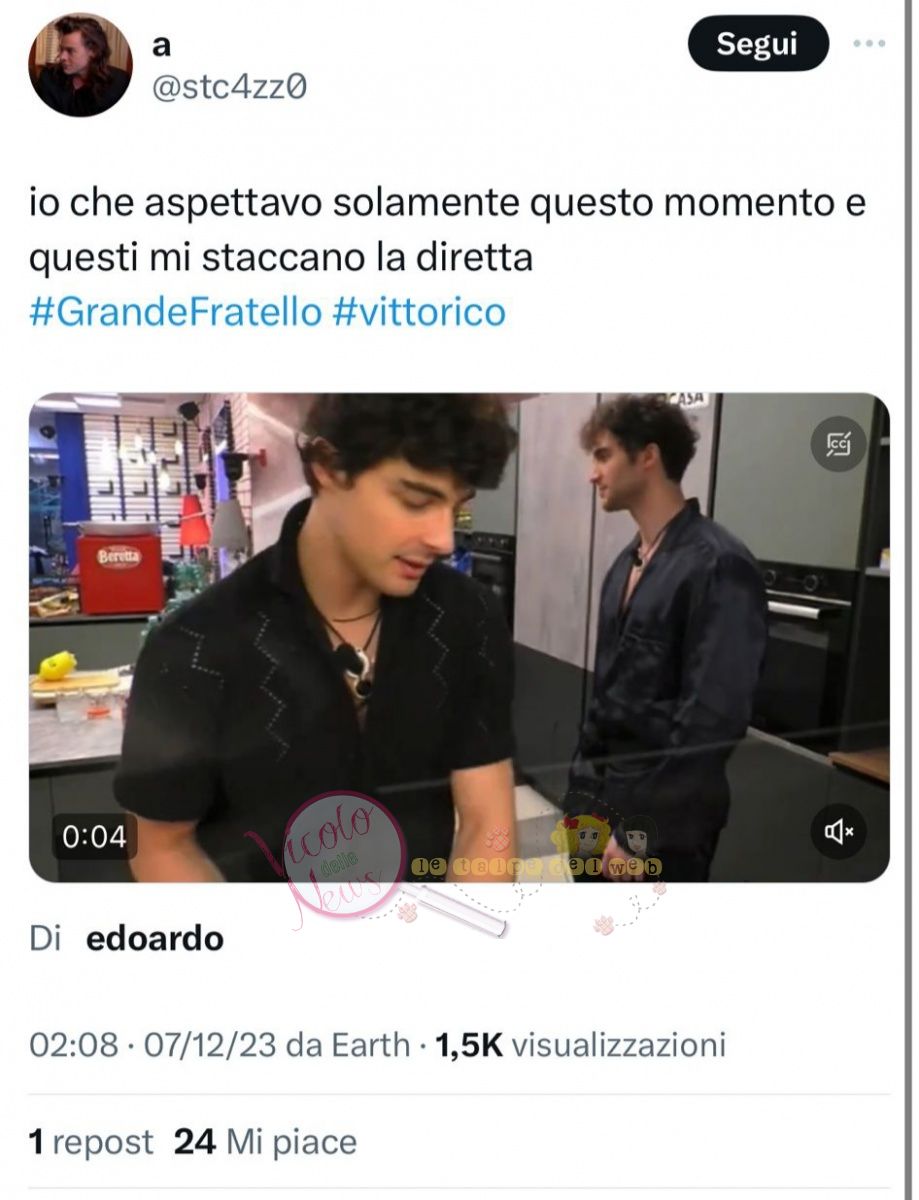The width and height of the screenshot is (919, 1200).
Task: View the 1 repost list
Action: pyautogui.click(x=91, y=1142)
